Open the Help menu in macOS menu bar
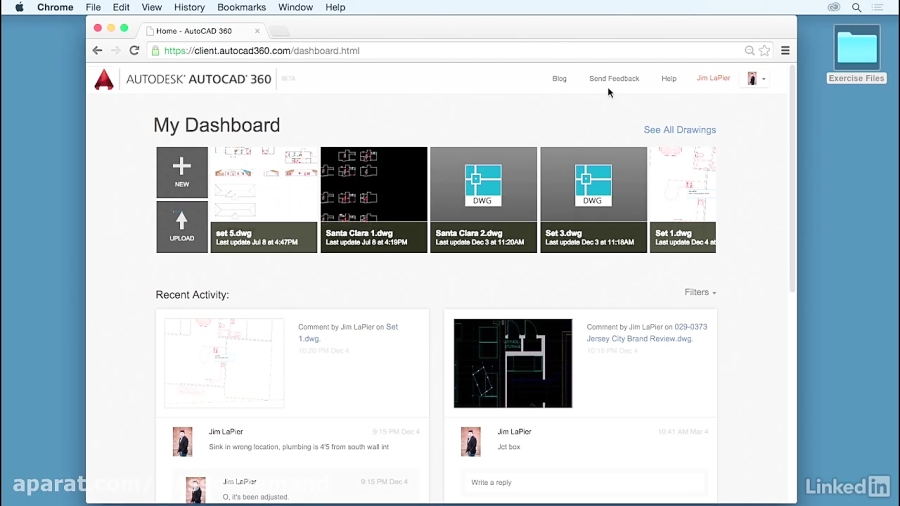 pos(335,7)
